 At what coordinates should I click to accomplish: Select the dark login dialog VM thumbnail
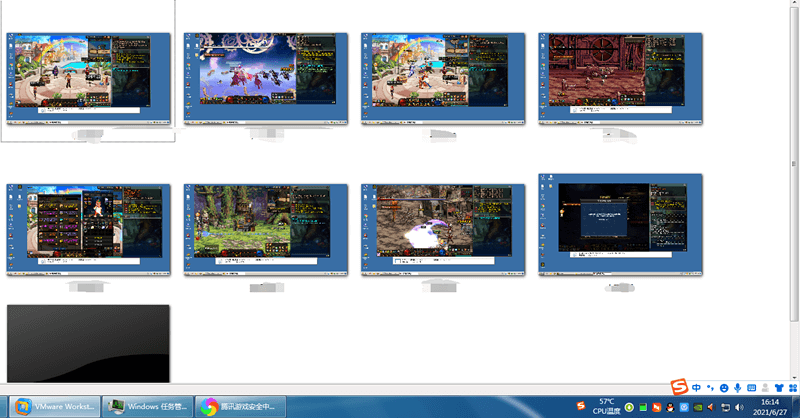click(620, 225)
